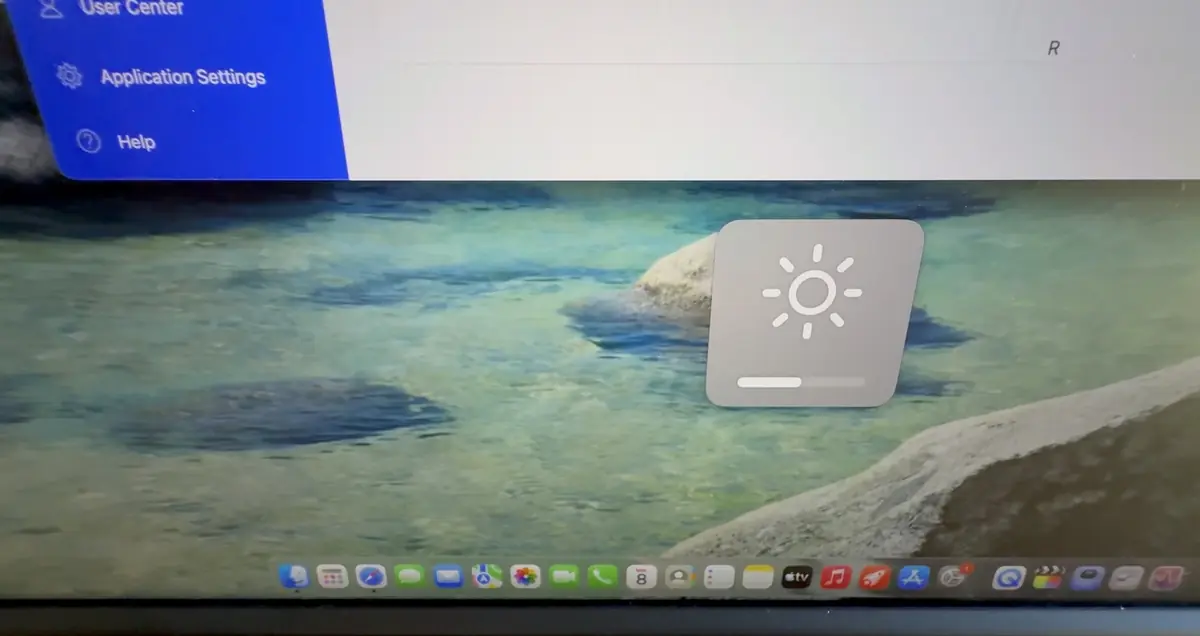Screen dimensions: 1200x636
Task: Open Application Settings in the blue sidebar
Action: (182, 77)
